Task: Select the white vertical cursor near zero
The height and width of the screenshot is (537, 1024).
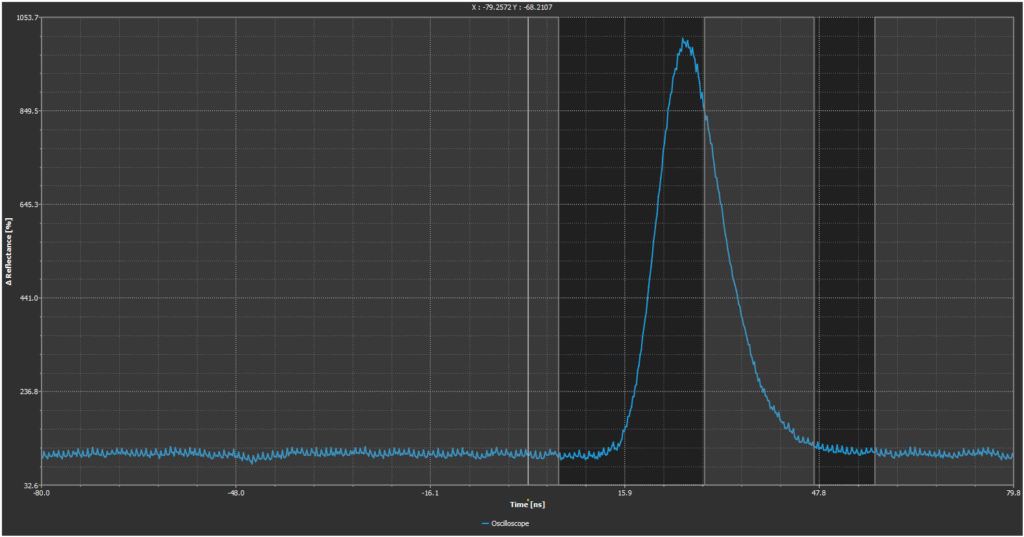Action: (528, 250)
